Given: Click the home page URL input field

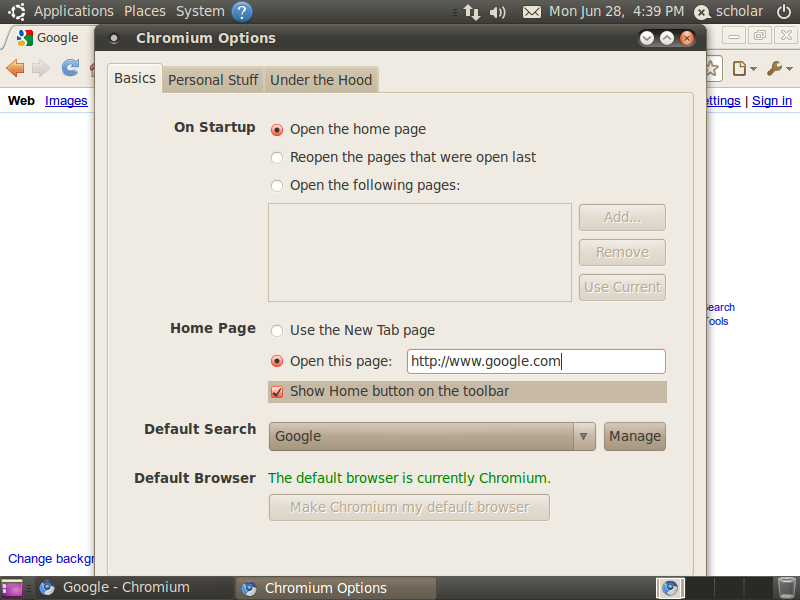Looking at the screenshot, I should coord(536,361).
